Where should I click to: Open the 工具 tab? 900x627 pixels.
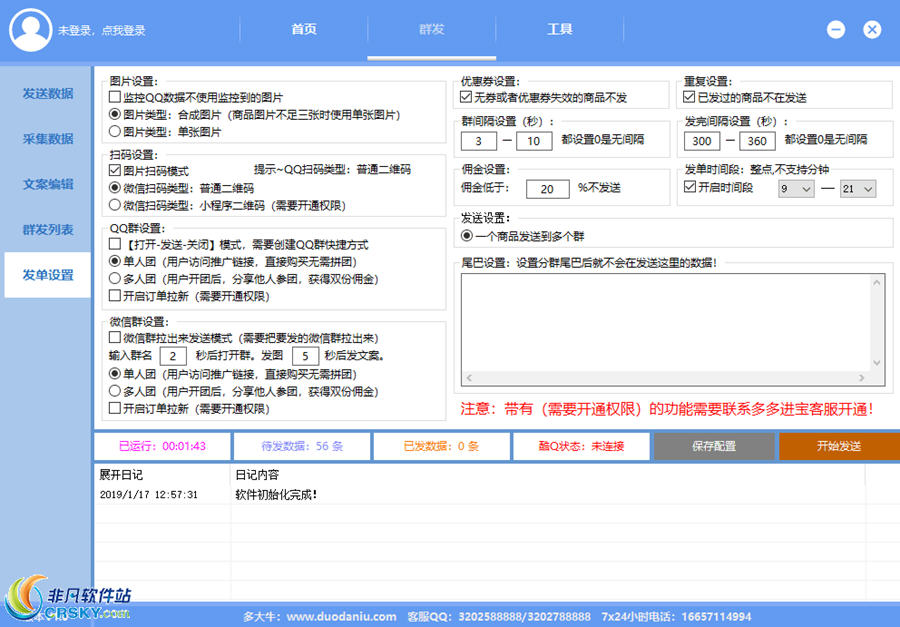click(x=559, y=29)
